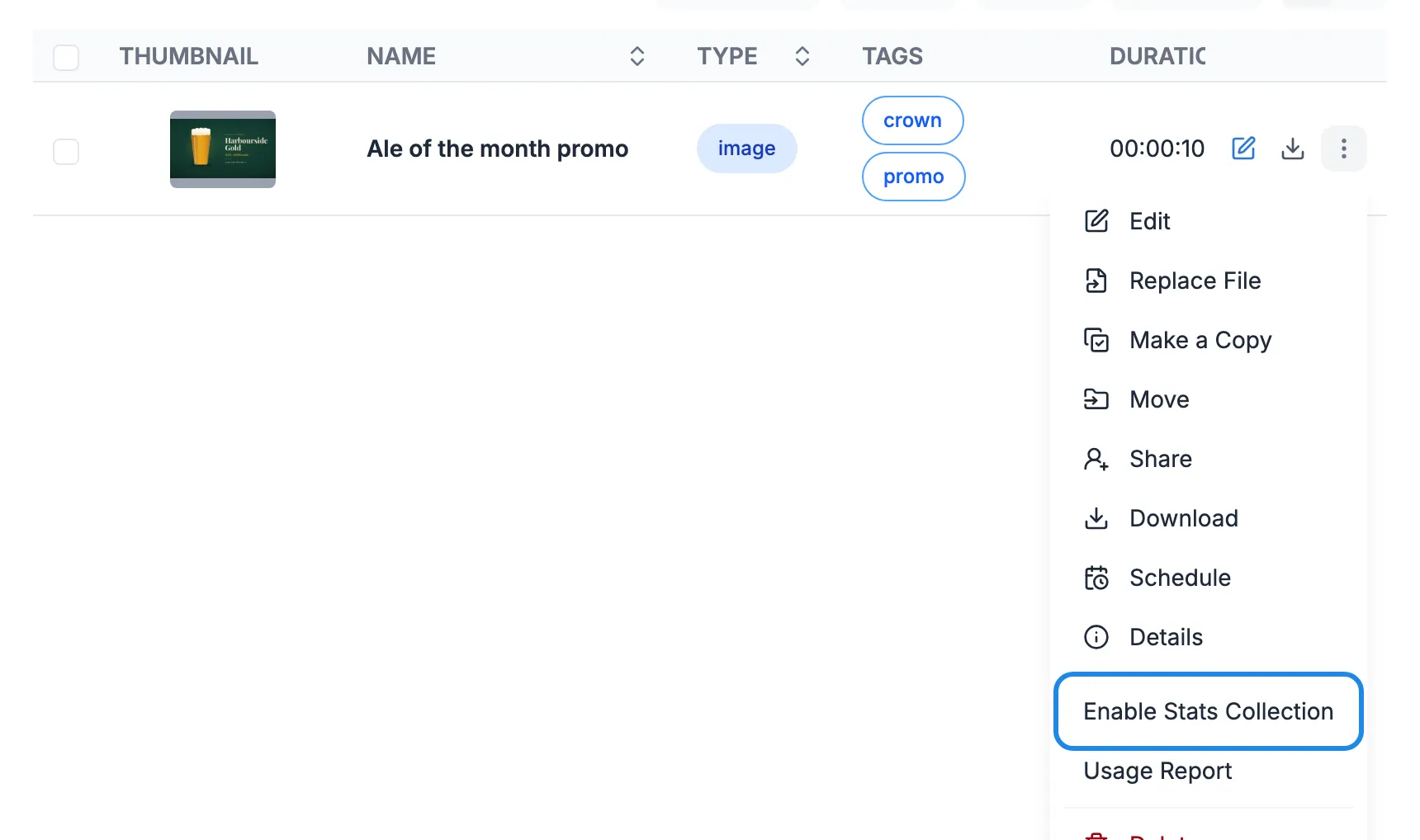Sort by Type using the column arrows
The width and height of the screenshot is (1420, 840).
(x=802, y=56)
